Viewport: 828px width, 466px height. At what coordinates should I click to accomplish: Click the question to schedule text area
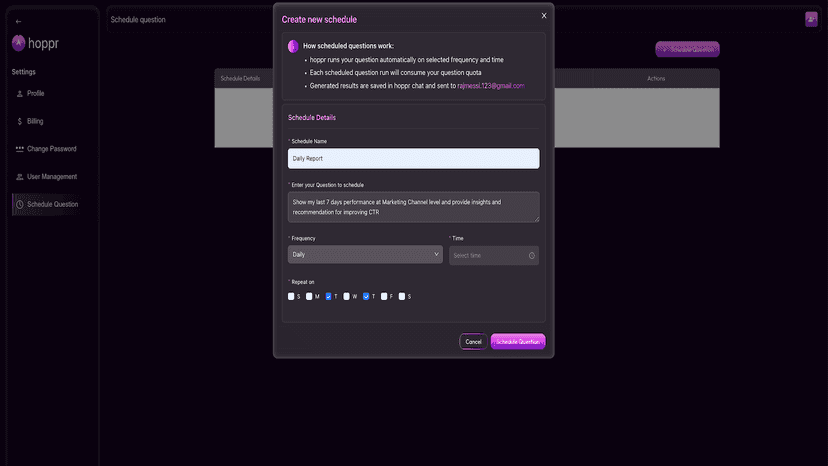[413, 207]
